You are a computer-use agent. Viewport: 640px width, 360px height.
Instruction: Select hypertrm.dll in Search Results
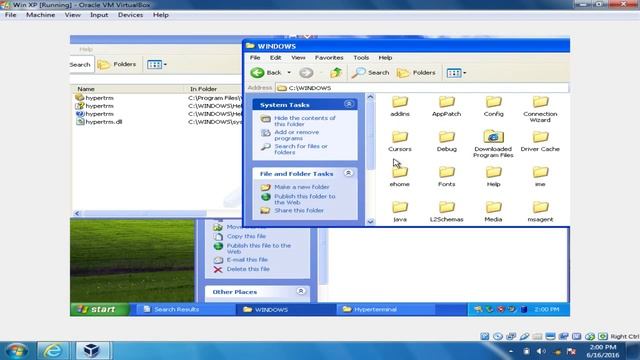(104, 122)
